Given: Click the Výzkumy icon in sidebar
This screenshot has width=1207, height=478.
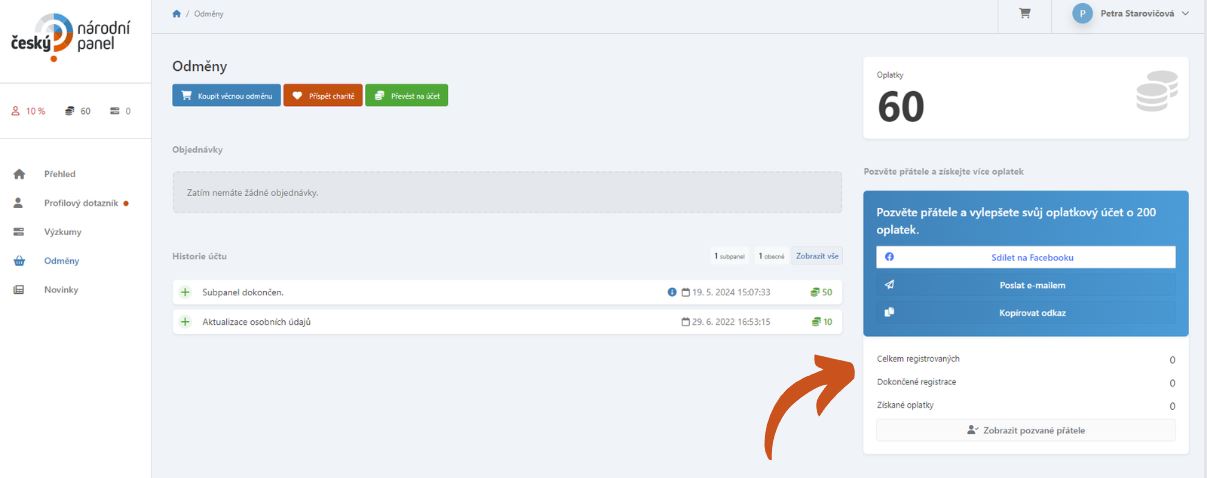Looking at the screenshot, I should pyautogui.click(x=18, y=232).
